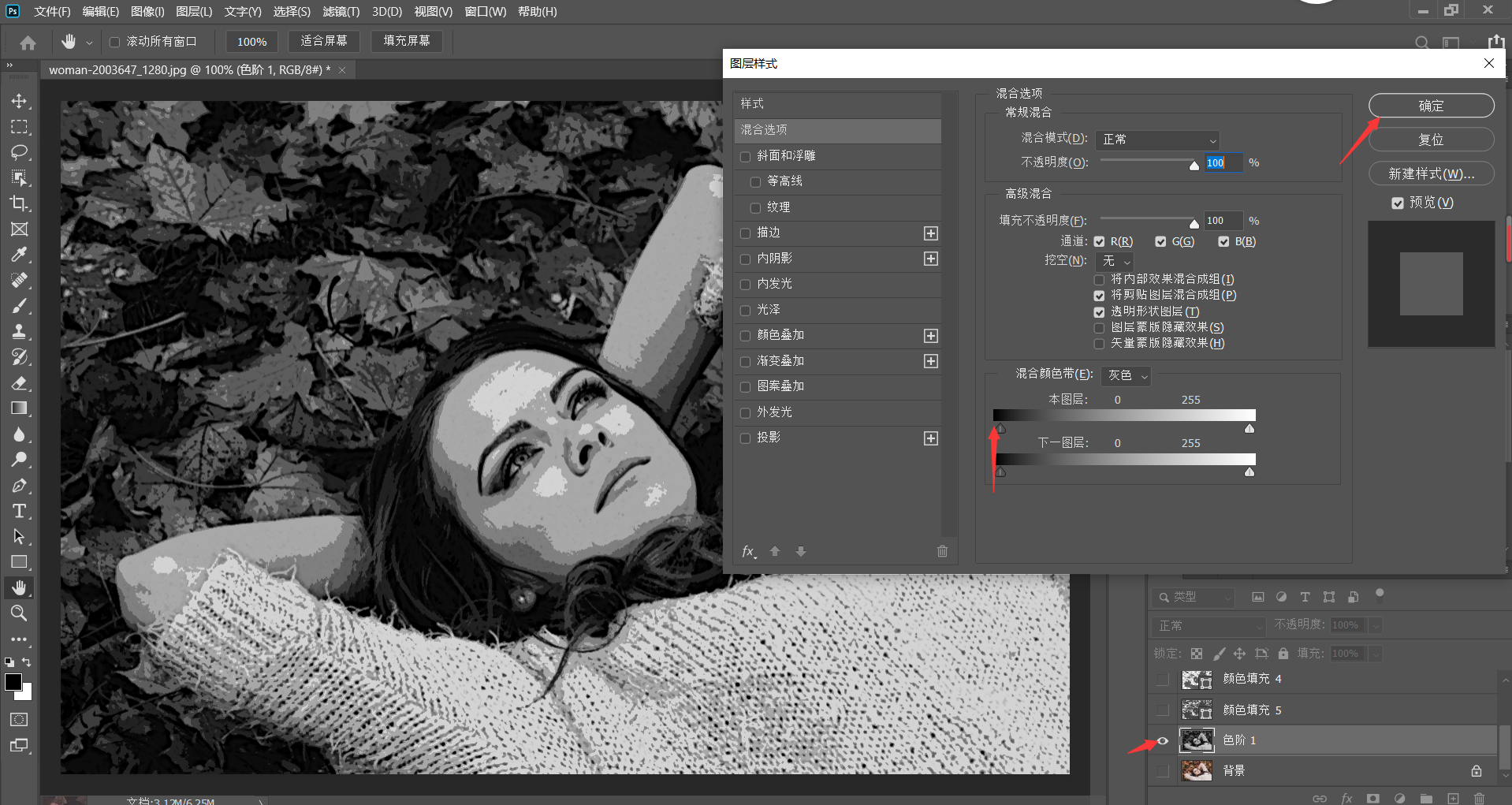Select the History Brush tool
Image resolution: width=1512 pixels, height=805 pixels.
click(19, 357)
